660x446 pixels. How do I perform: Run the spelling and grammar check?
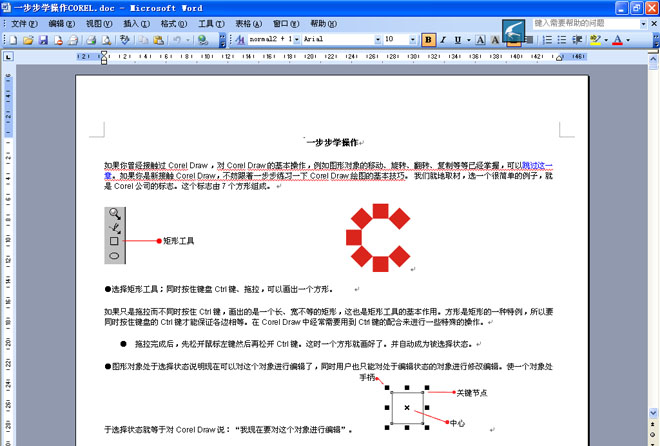[x=125, y=40]
